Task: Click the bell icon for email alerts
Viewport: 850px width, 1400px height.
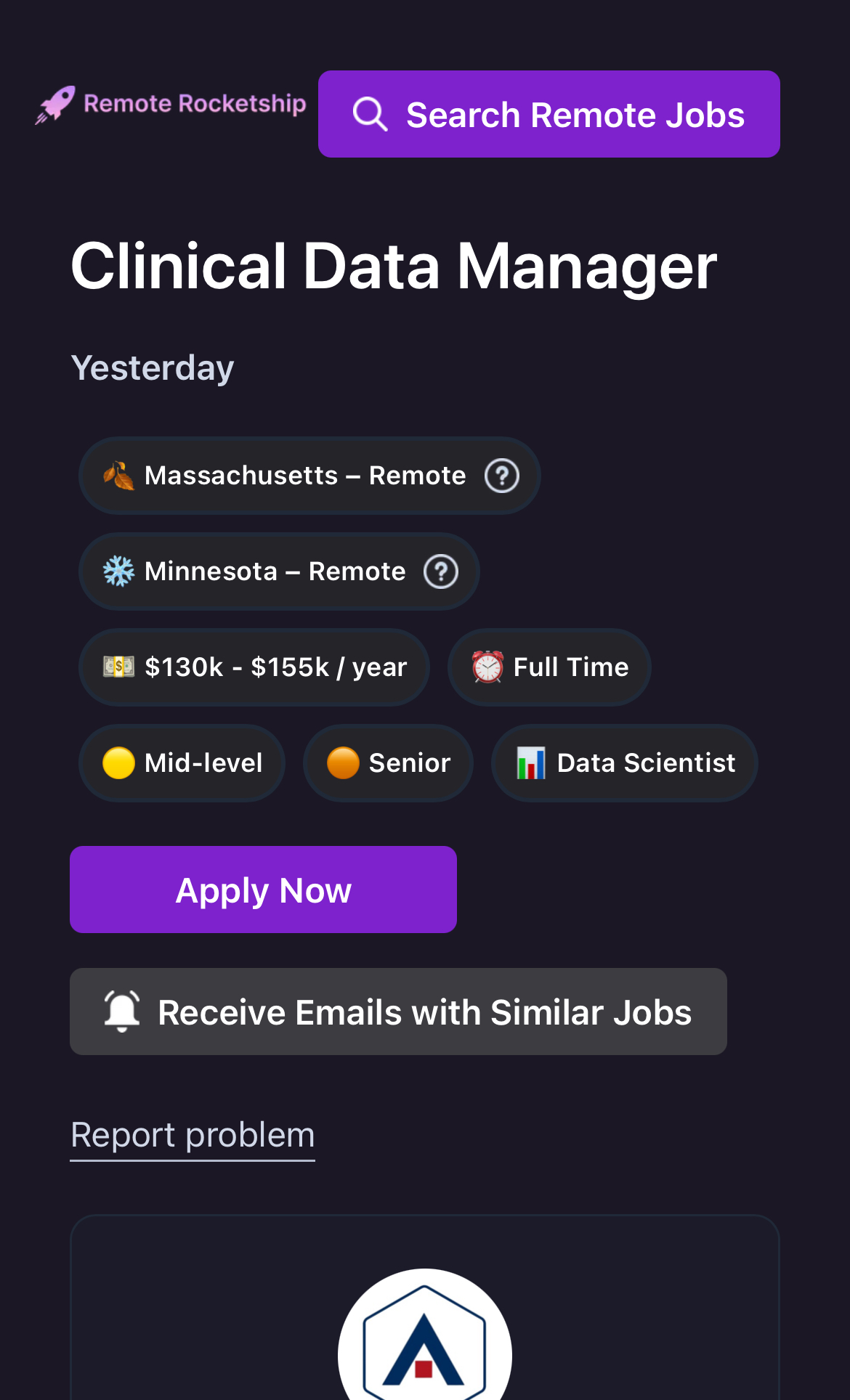Action: (x=122, y=1011)
